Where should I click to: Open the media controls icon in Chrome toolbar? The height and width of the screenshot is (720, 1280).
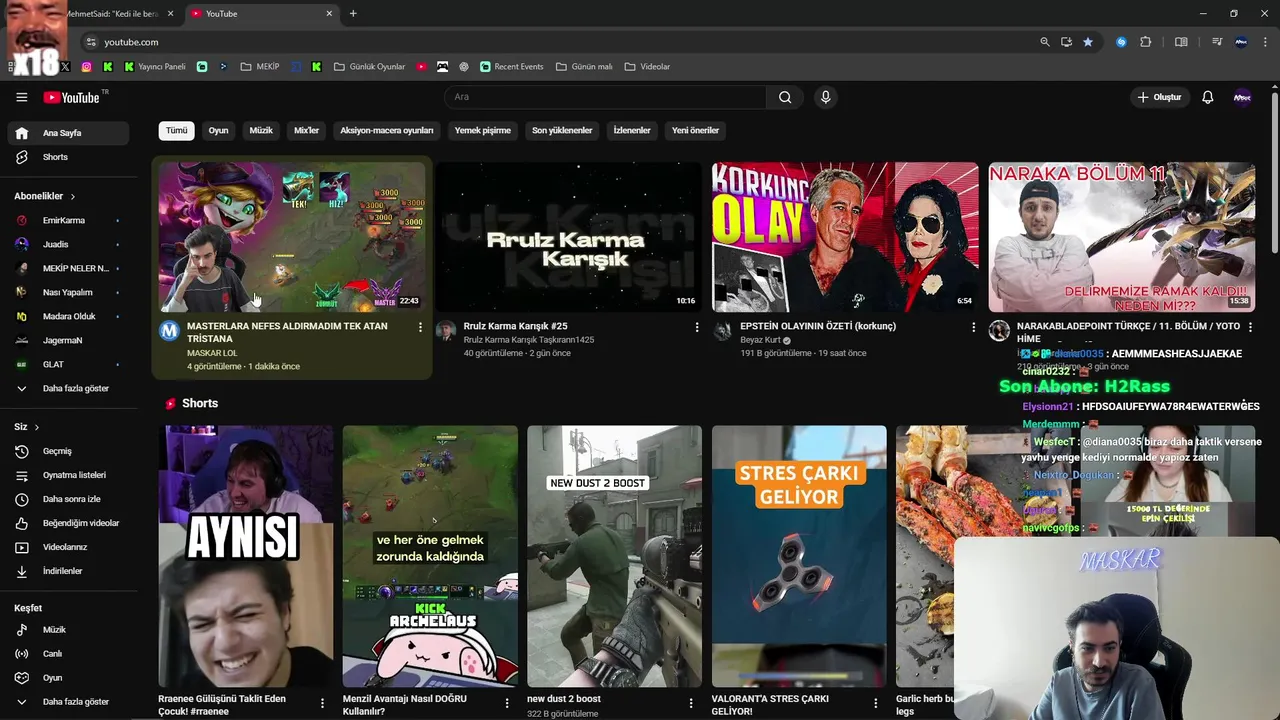point(1217,42)
